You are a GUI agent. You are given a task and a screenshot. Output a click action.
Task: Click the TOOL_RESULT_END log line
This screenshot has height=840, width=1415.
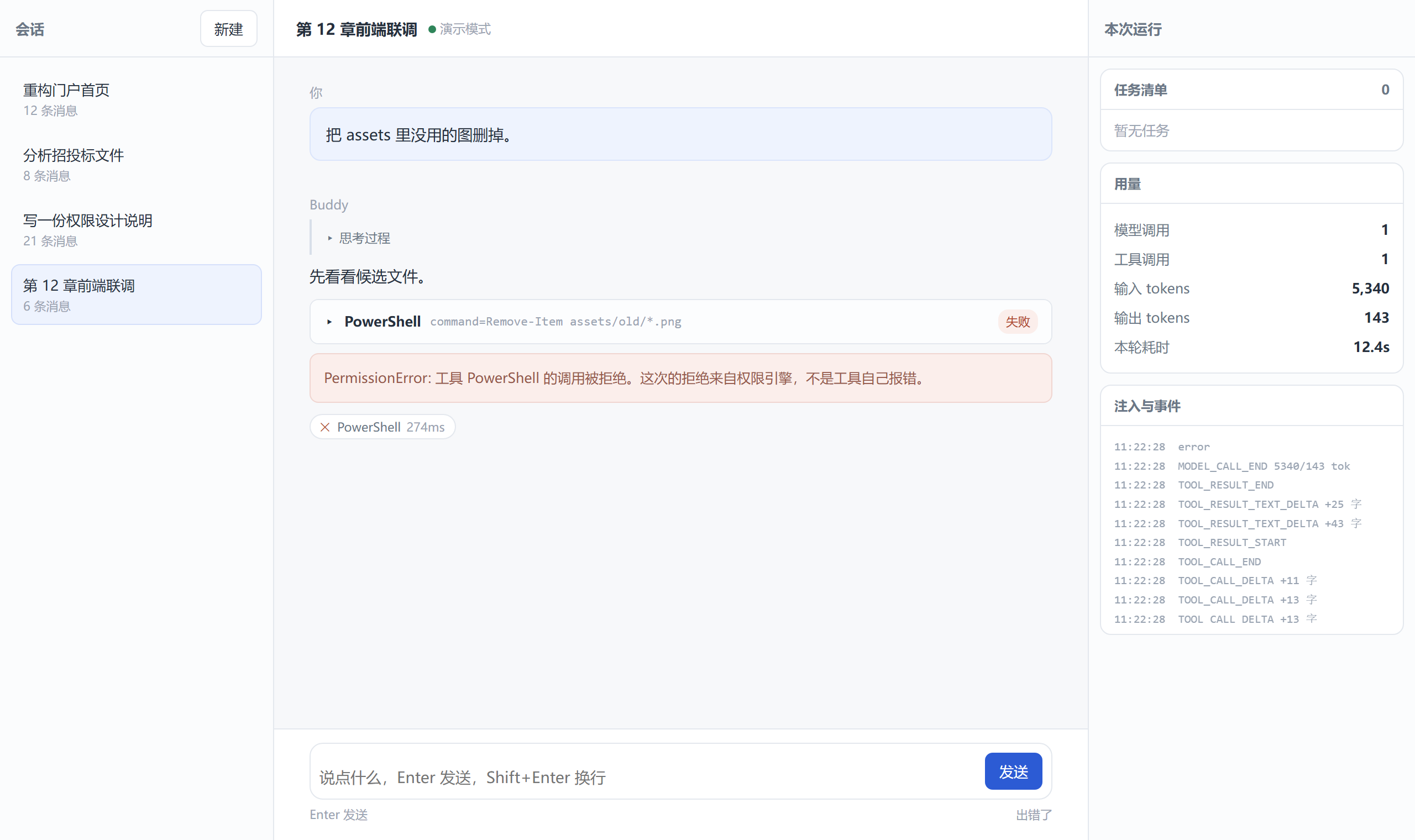tap(1251, 485)
